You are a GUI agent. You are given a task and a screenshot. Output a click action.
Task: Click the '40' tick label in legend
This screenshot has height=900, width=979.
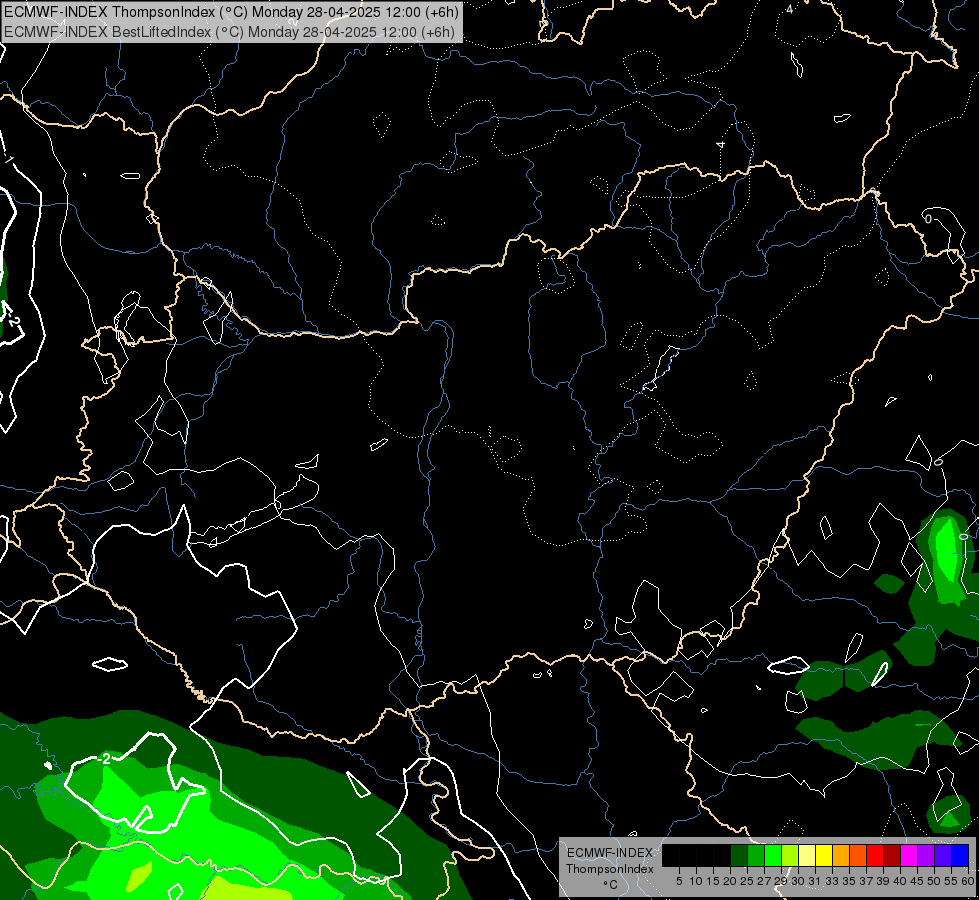[x=900, y=881]
